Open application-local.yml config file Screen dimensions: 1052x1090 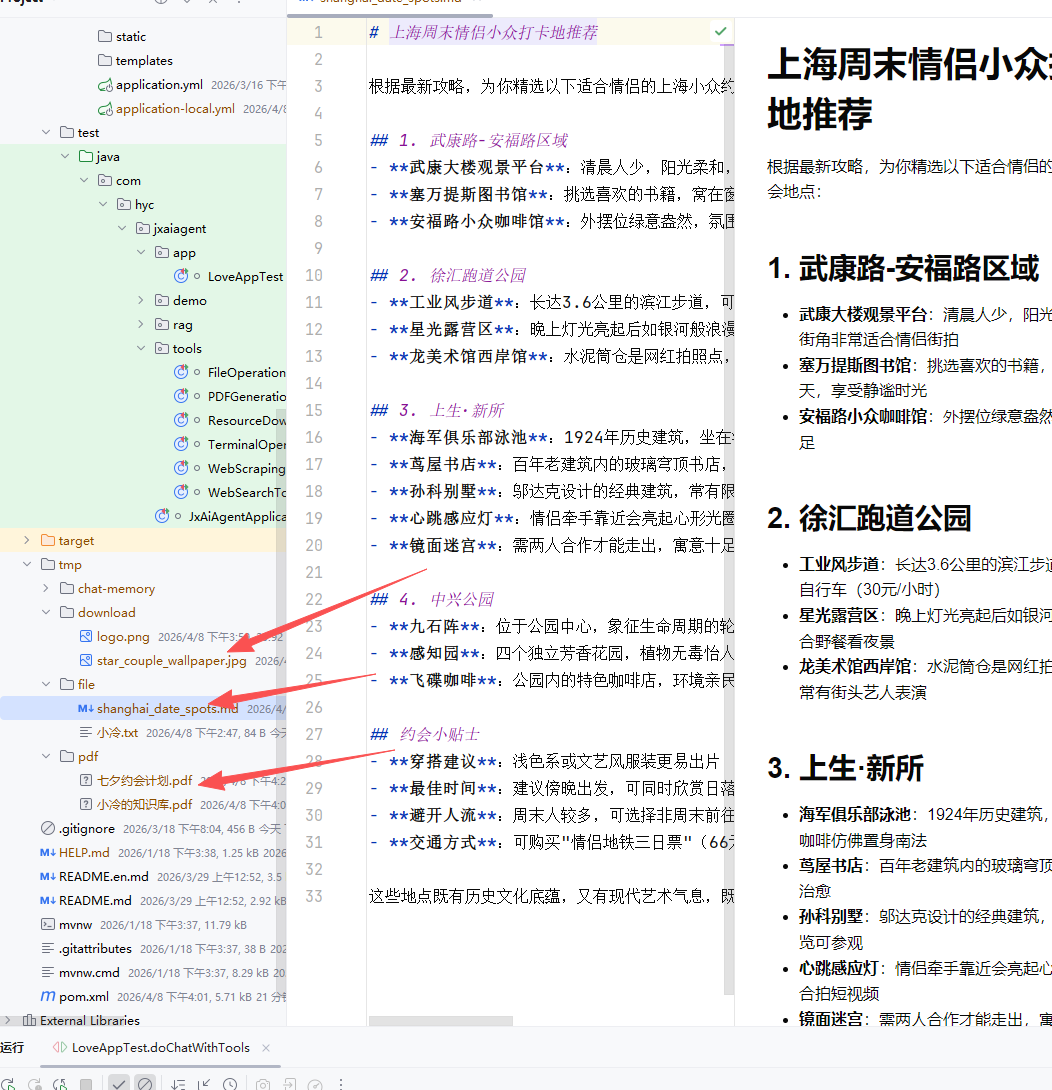[175, 108]
